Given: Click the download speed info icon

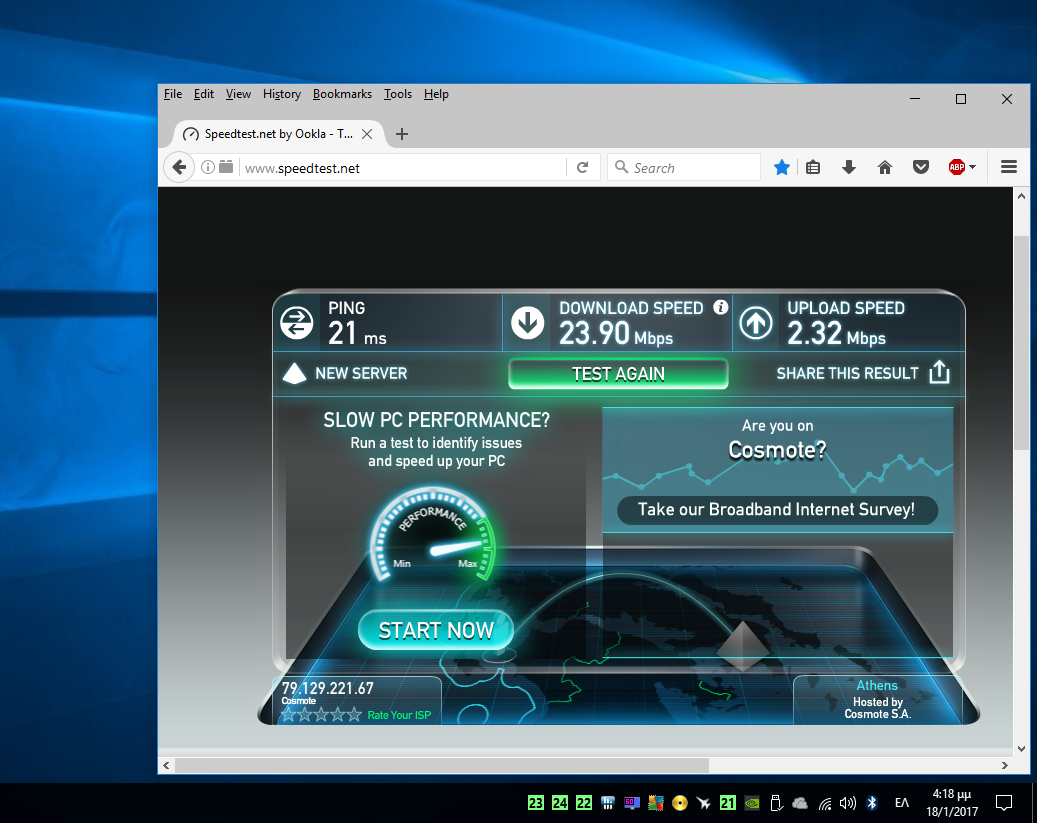Looking at the screenshot, I should [x=721, y=307].
